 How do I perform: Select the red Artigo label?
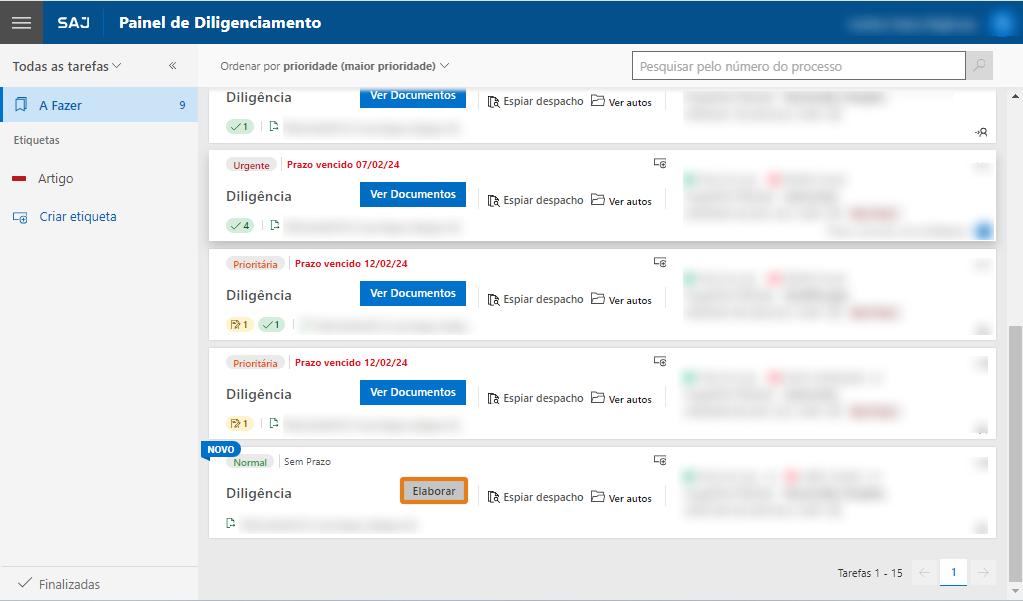[55, 179]
